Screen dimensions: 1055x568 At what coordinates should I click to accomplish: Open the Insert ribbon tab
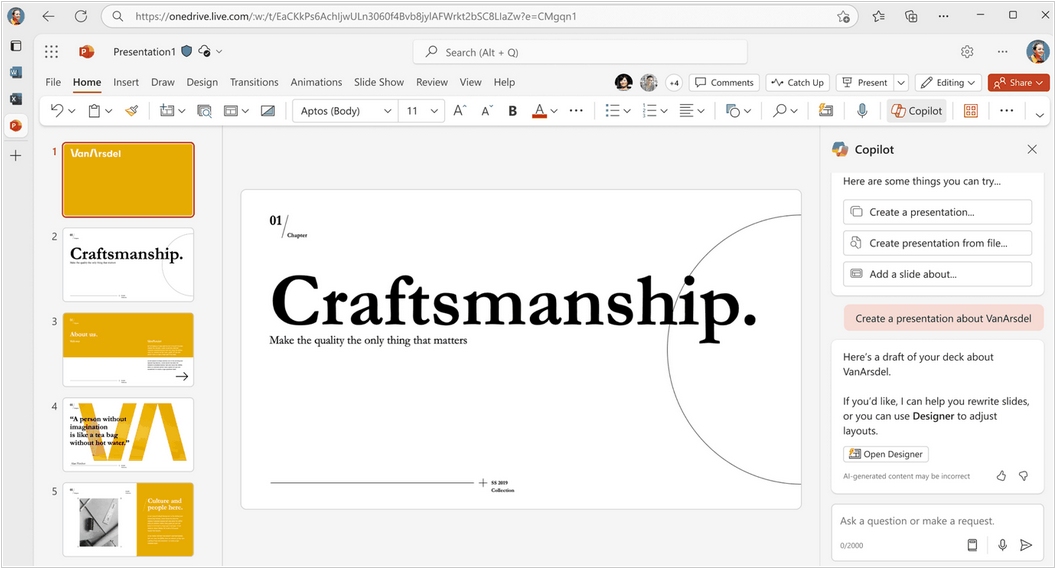[126, 82]
